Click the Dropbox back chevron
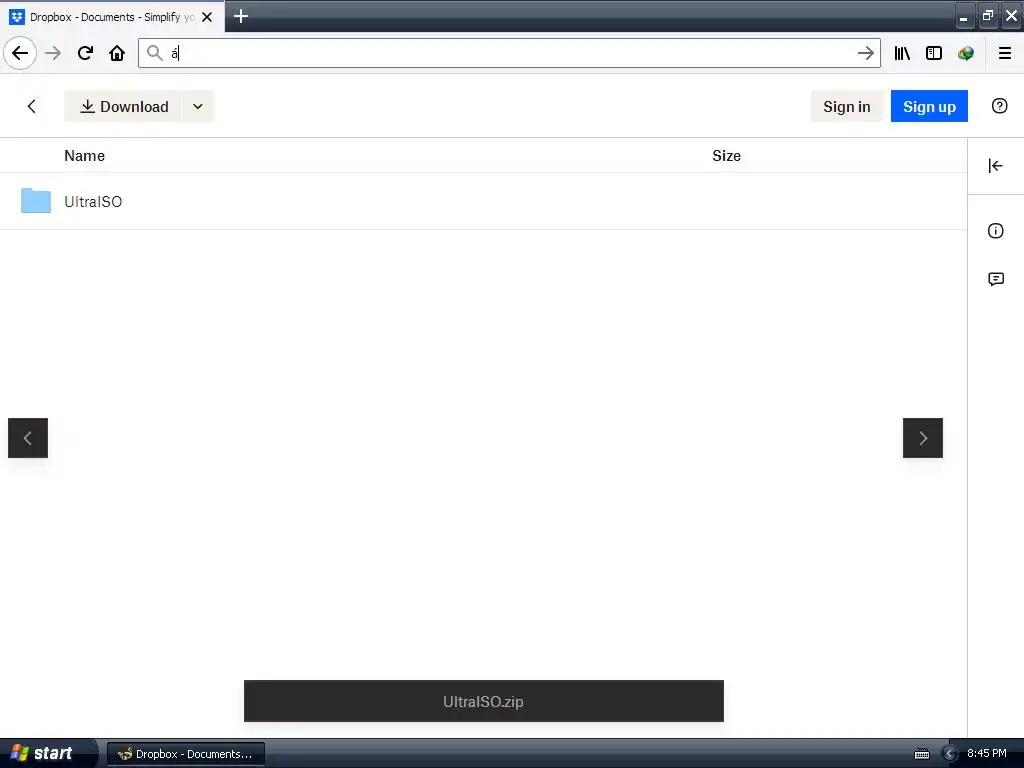Image resolution: width=1024 pixels, height=768 pixels. point(31,106)
